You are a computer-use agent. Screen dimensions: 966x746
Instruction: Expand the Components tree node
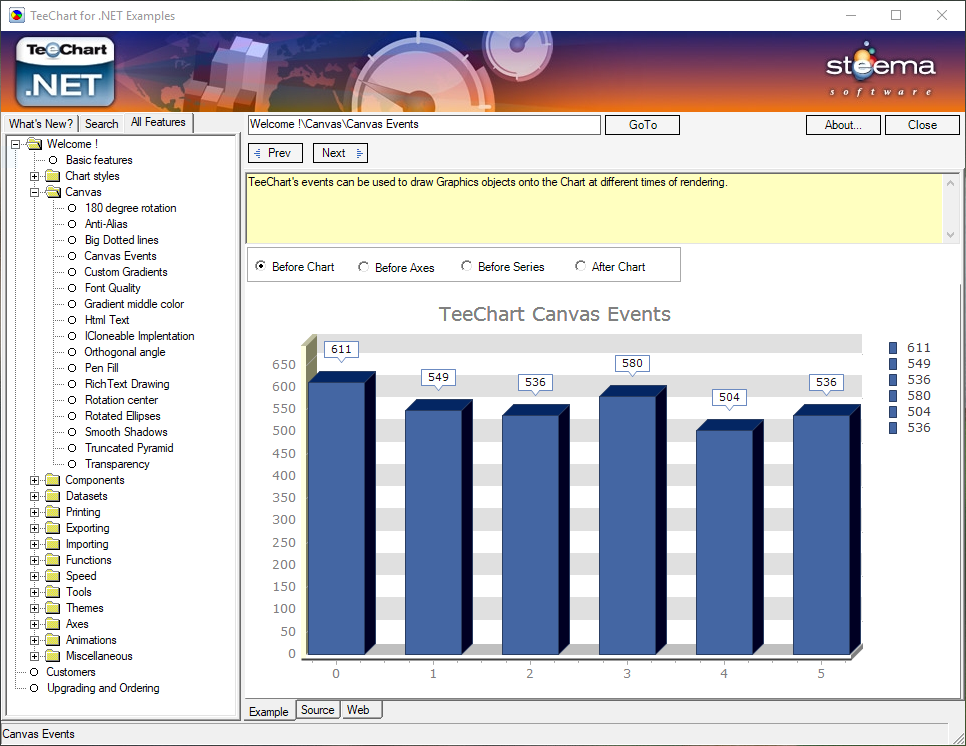click(x=34, y=480)
